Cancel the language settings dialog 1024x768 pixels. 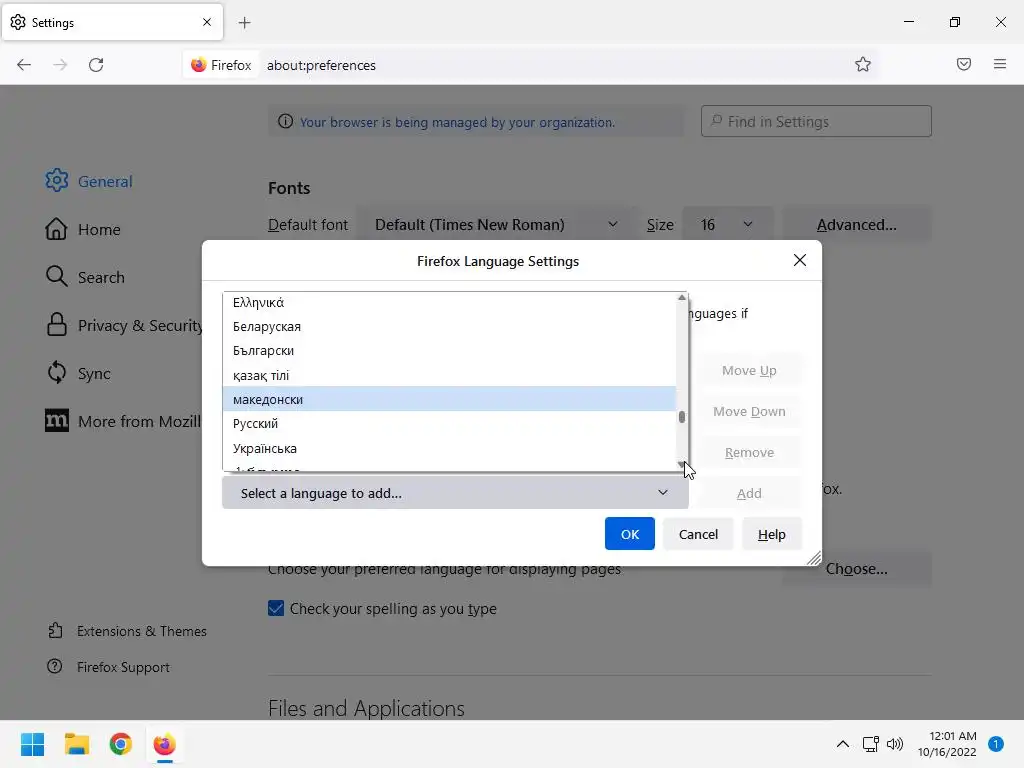point(698,534)
